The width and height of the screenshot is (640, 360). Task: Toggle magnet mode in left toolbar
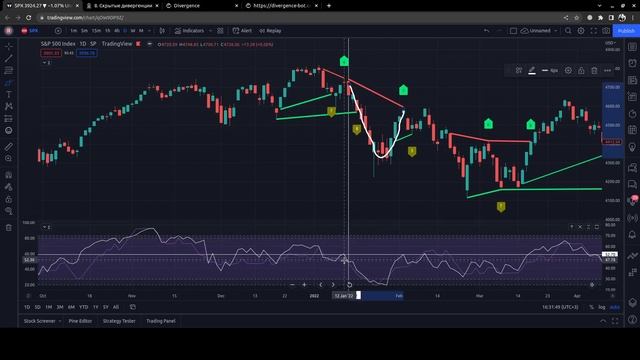9,175
